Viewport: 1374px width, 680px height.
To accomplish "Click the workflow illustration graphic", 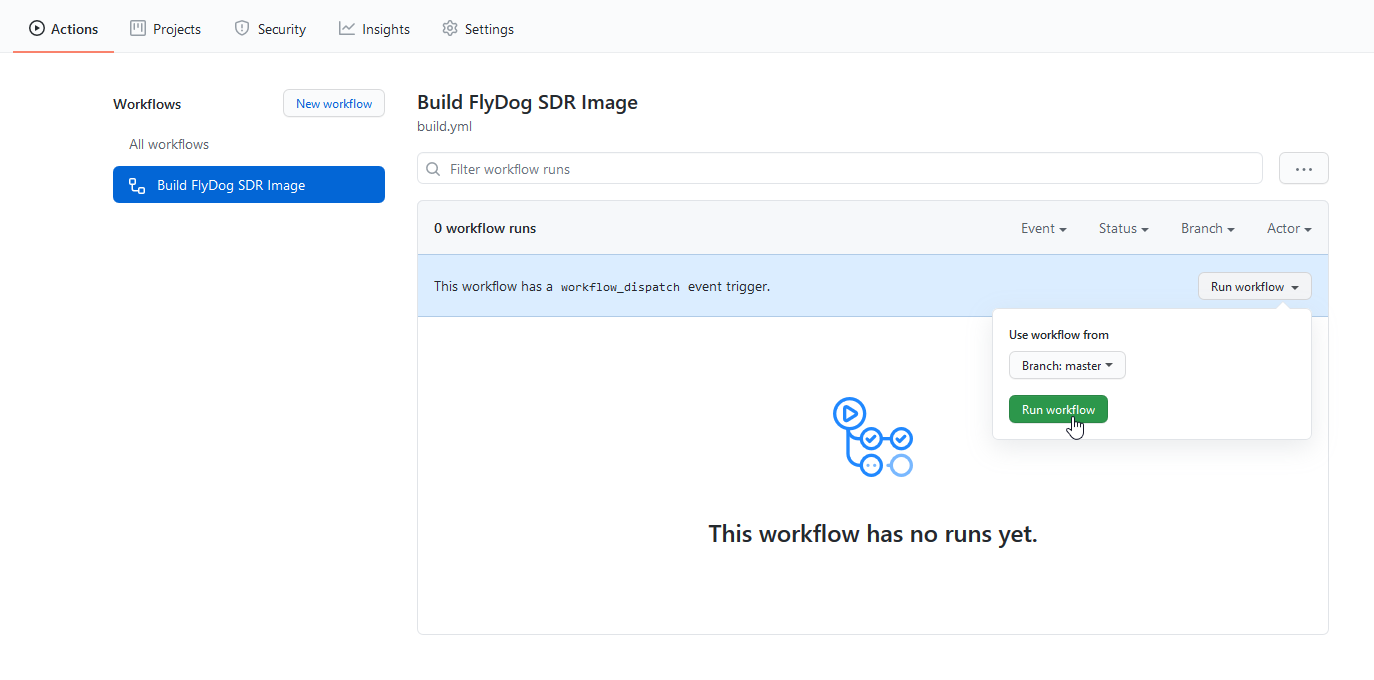I will coord(873,437).
